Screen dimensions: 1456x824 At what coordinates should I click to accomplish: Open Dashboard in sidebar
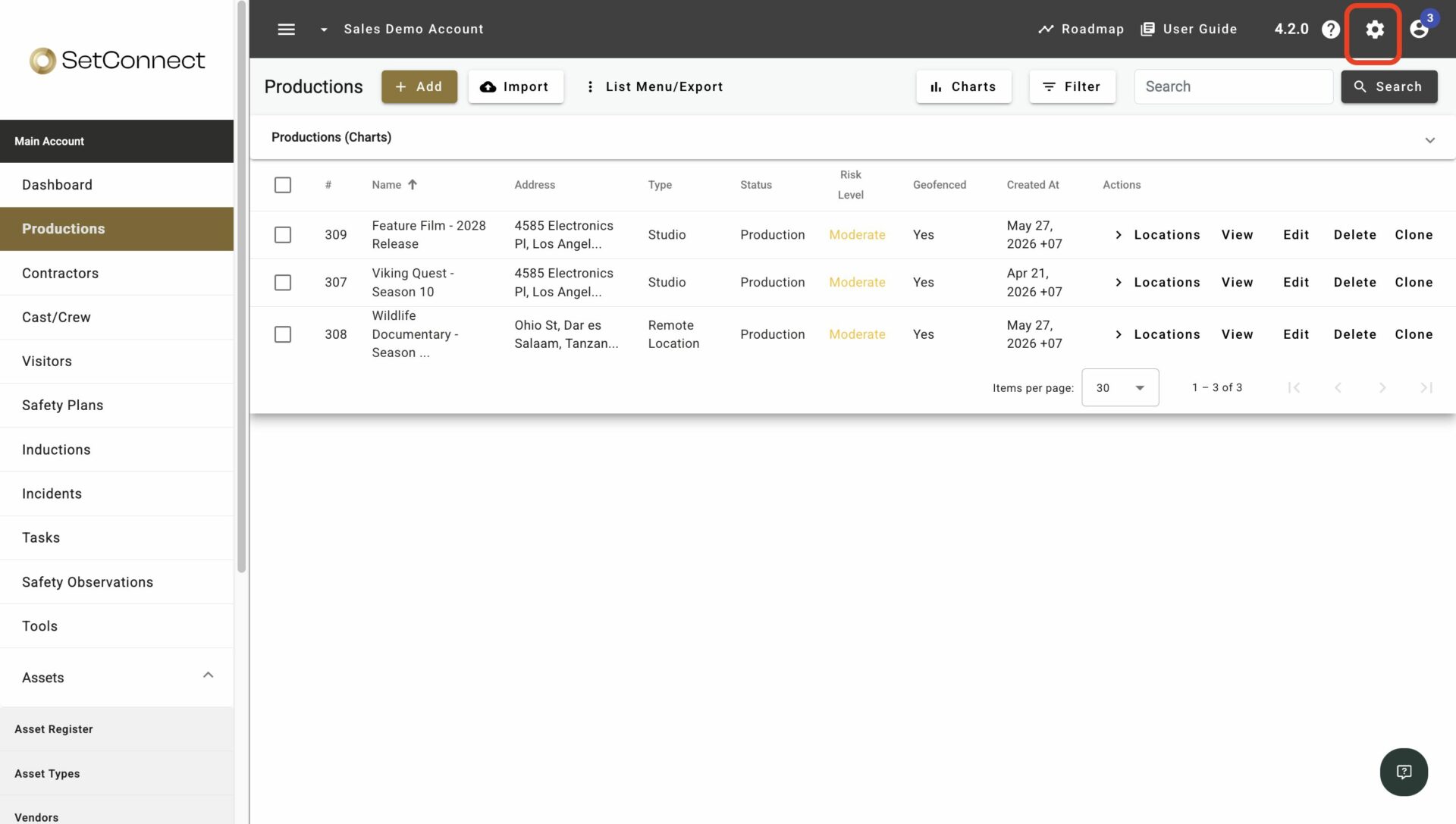(x=117, y=185)
